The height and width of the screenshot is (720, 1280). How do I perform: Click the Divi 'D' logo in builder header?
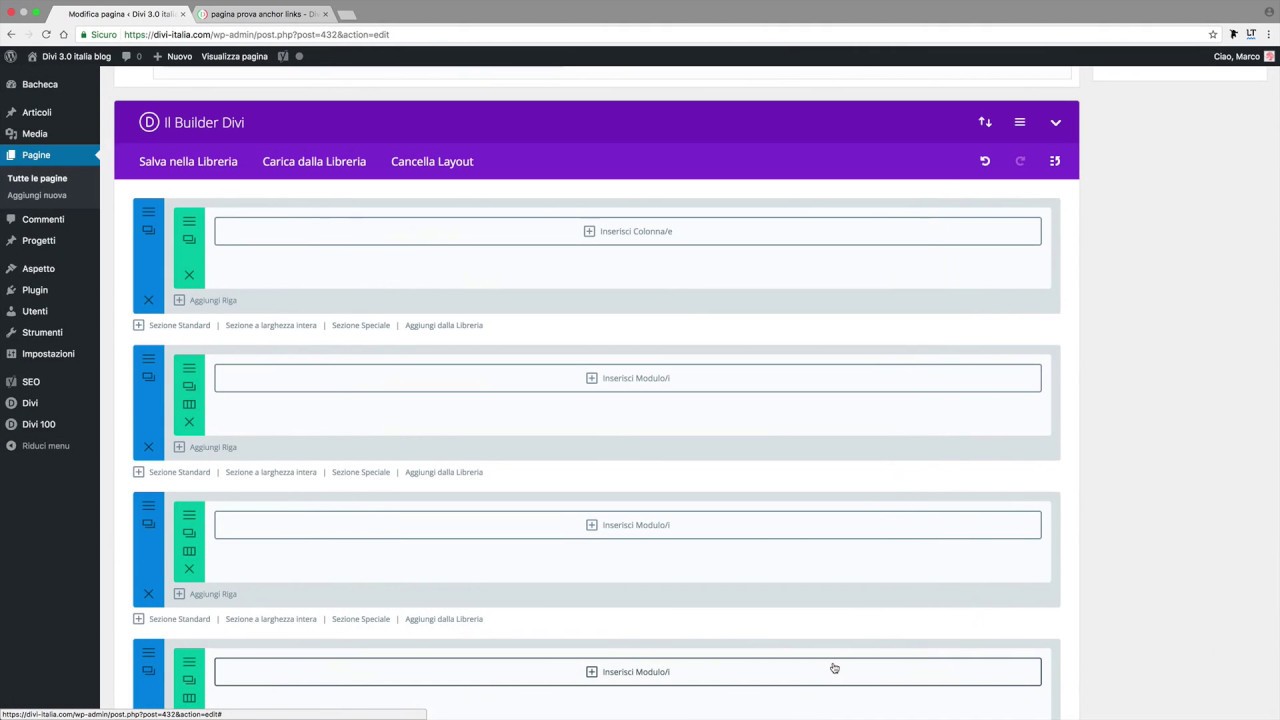(x=149, y=122)
